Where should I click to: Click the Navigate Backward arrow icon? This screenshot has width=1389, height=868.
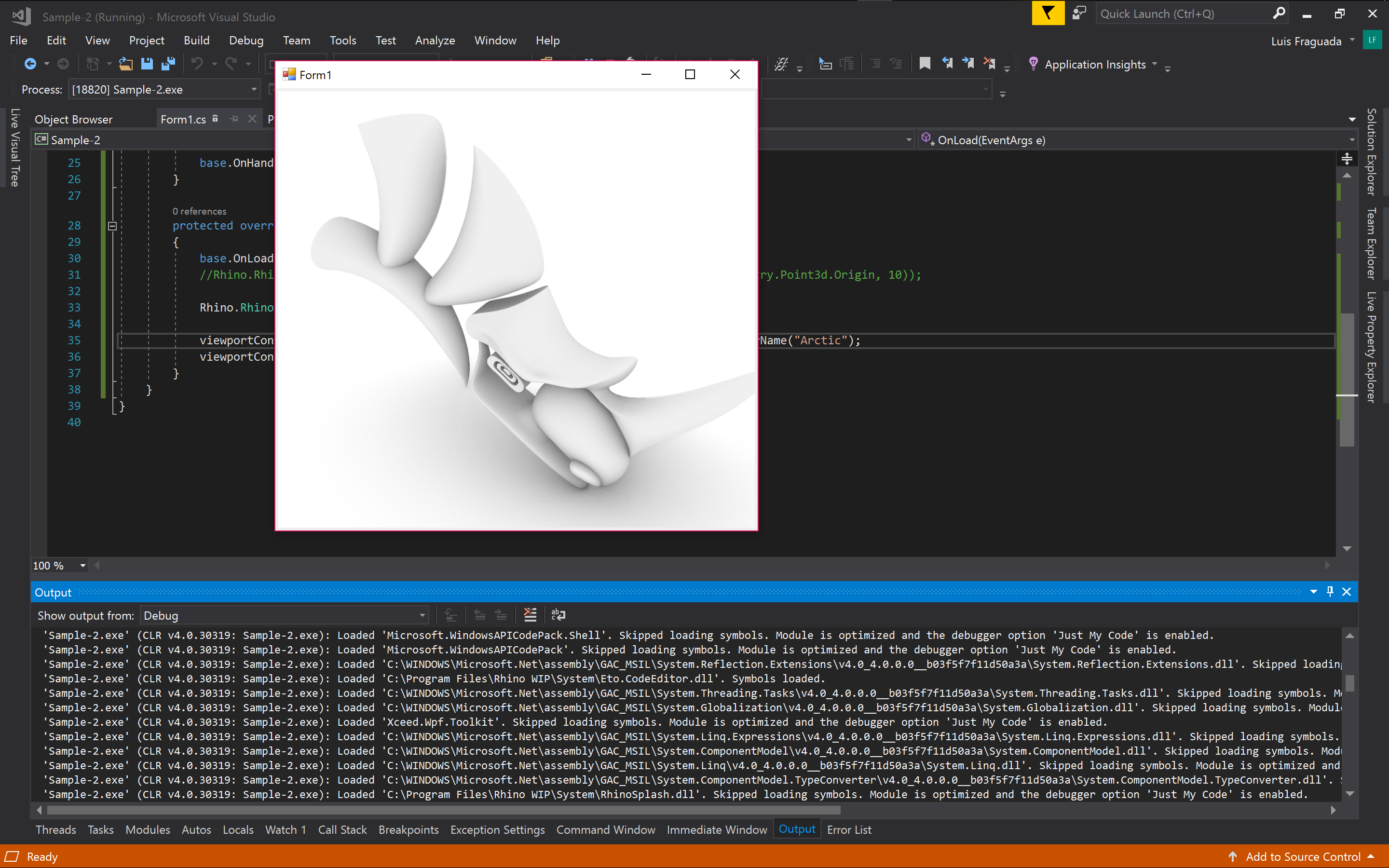pos(30,64)
